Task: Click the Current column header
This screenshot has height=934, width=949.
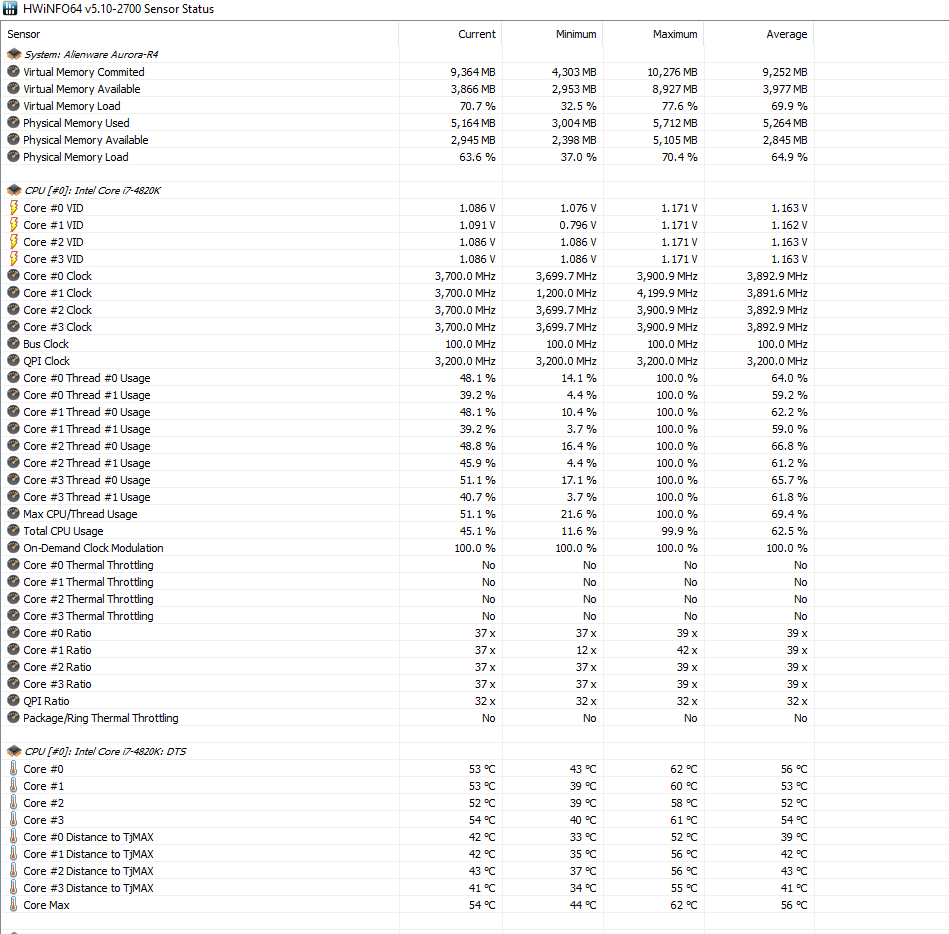Action: coord(476,34)
